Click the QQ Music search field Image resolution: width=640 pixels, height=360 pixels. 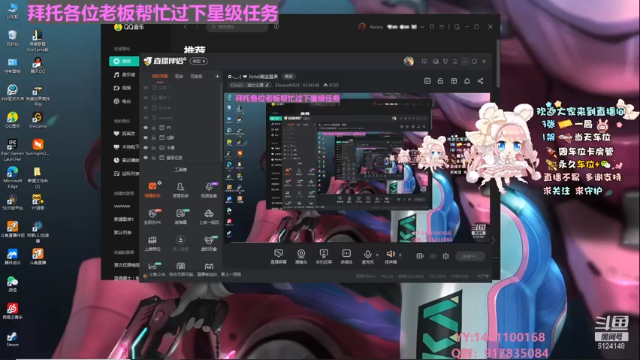pyautogui.click(x=238, y=27)
